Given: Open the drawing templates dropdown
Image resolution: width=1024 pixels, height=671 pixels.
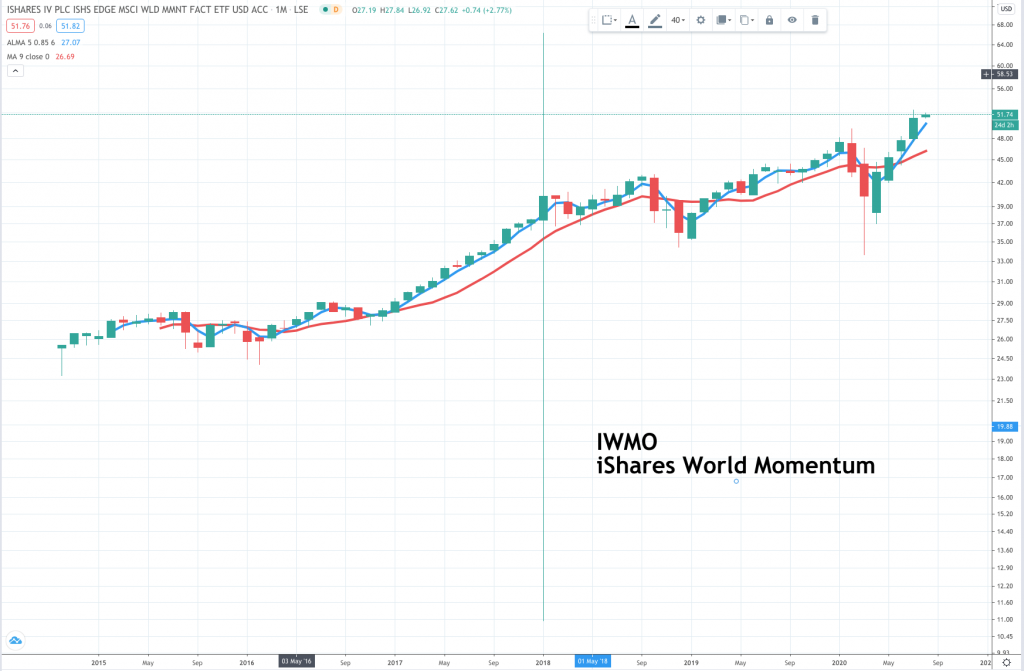Looking at the screenshot, I should pyautogui.click(x=609, y=20).
